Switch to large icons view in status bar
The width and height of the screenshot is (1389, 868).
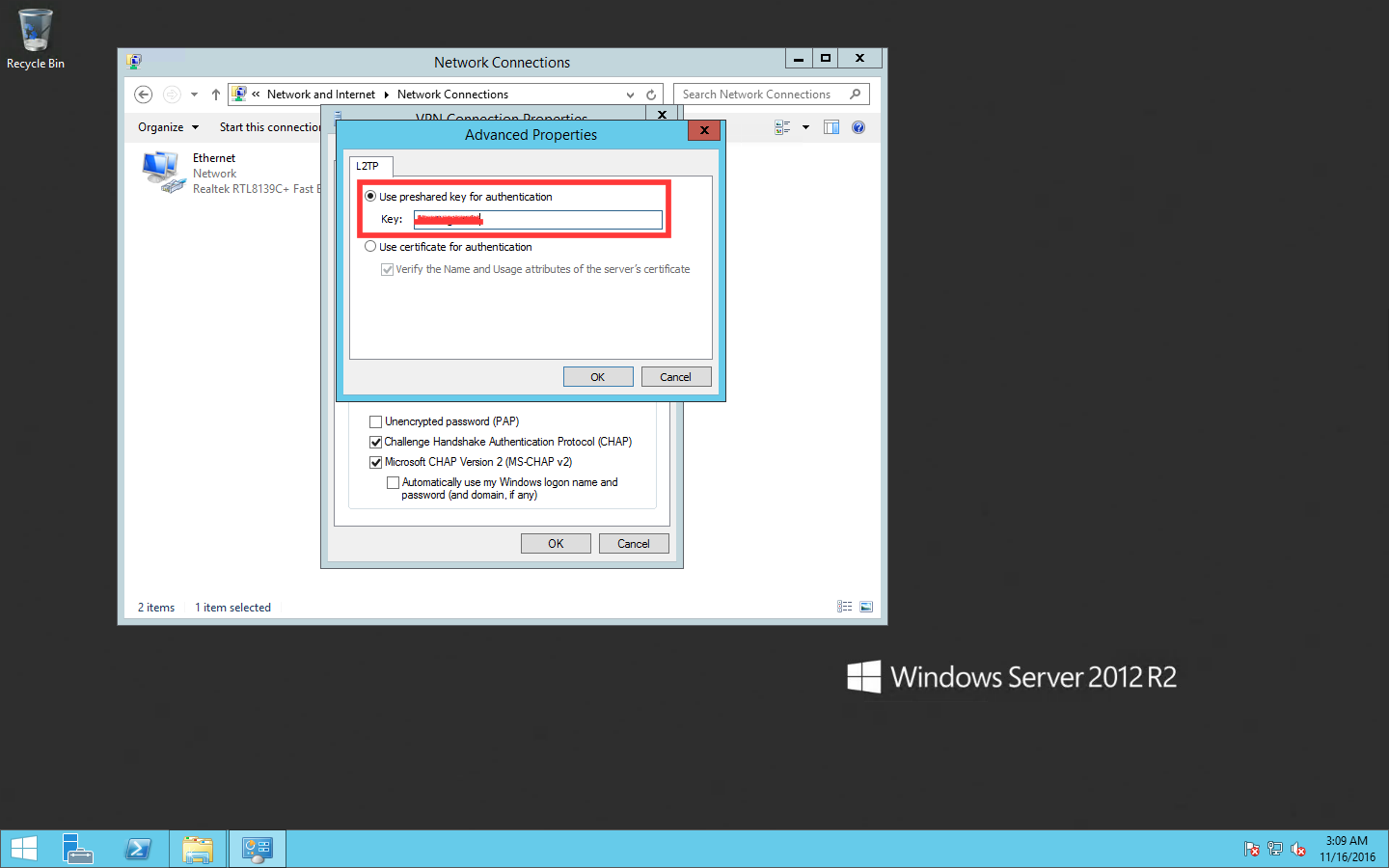(866, 607)
